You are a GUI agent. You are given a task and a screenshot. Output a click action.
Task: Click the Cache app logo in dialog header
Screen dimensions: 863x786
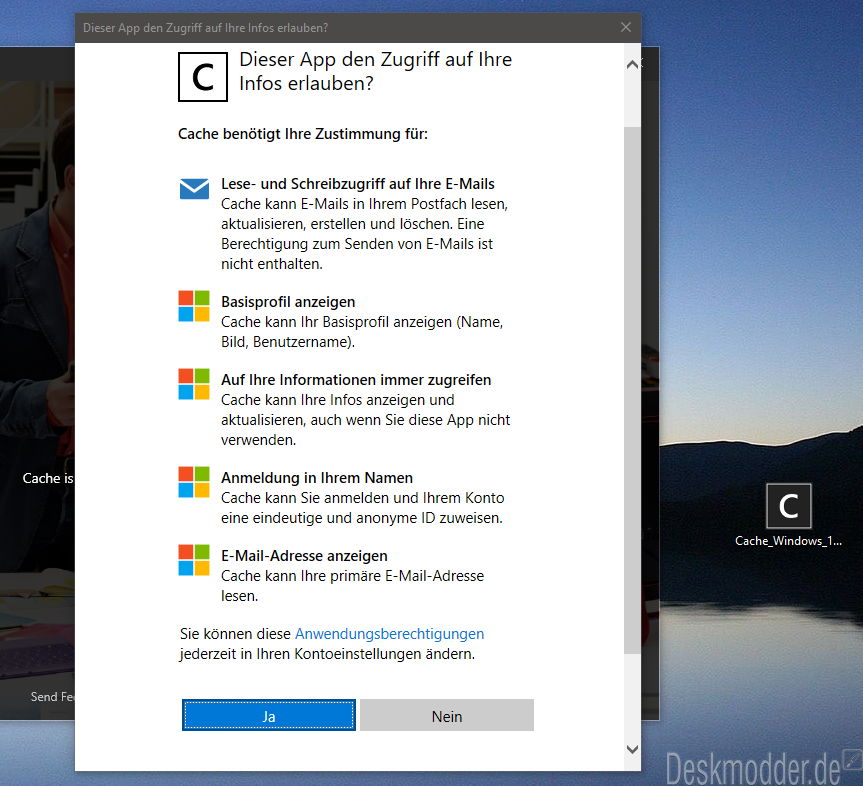[x=203, y=77]
